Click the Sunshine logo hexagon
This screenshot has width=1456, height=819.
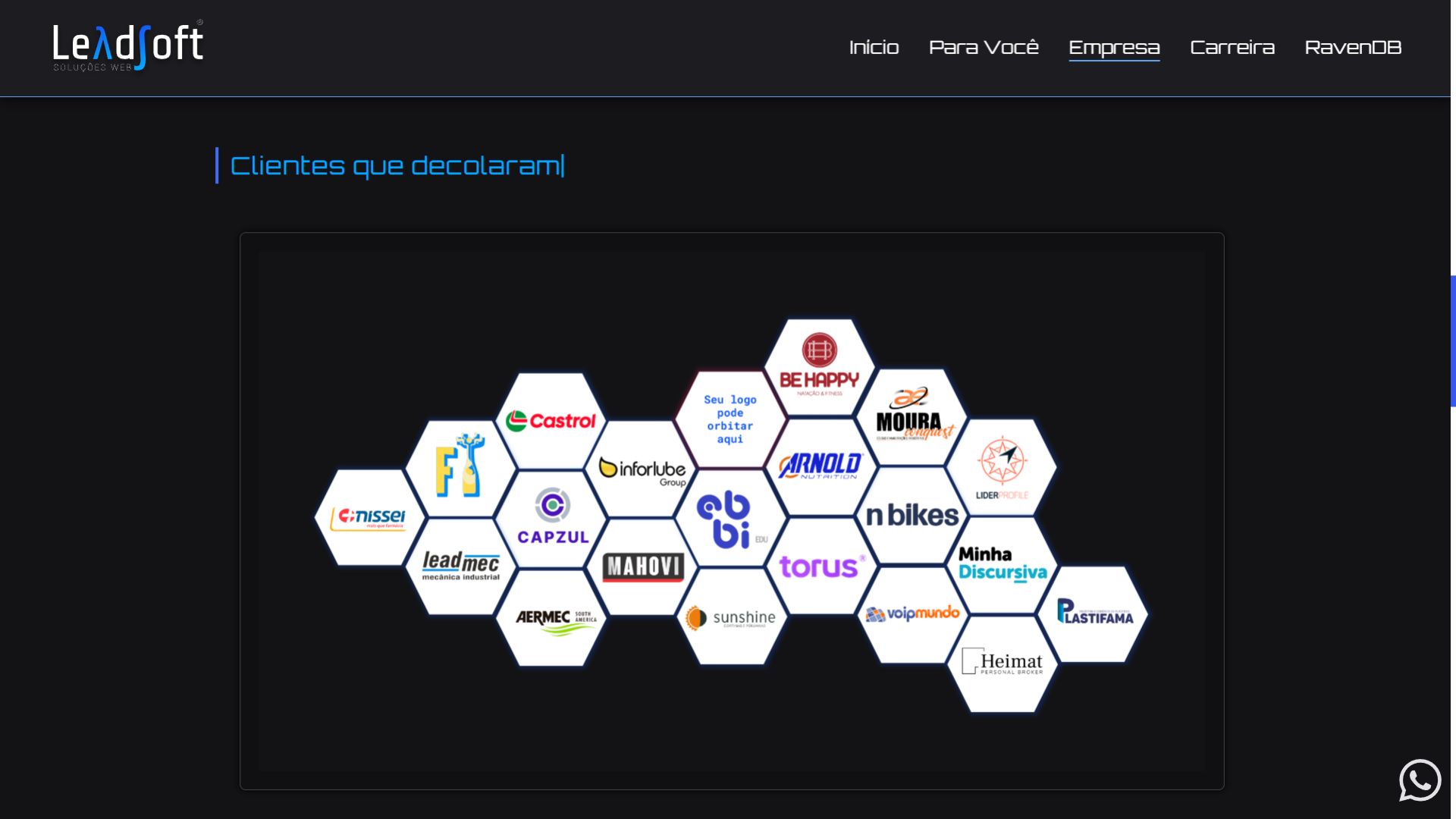click(x=731, y=617)
